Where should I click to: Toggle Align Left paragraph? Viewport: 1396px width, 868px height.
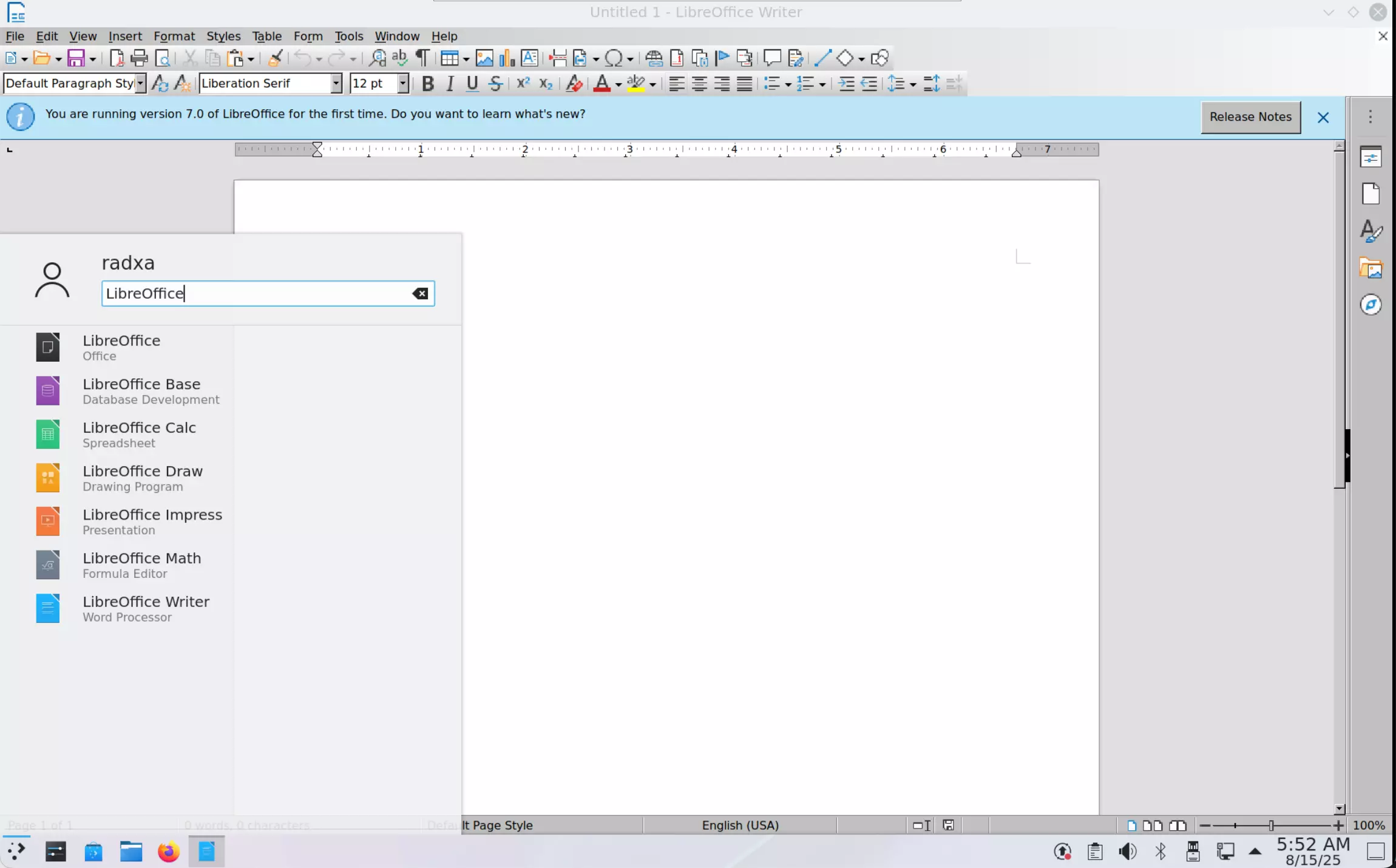[676, 84]
